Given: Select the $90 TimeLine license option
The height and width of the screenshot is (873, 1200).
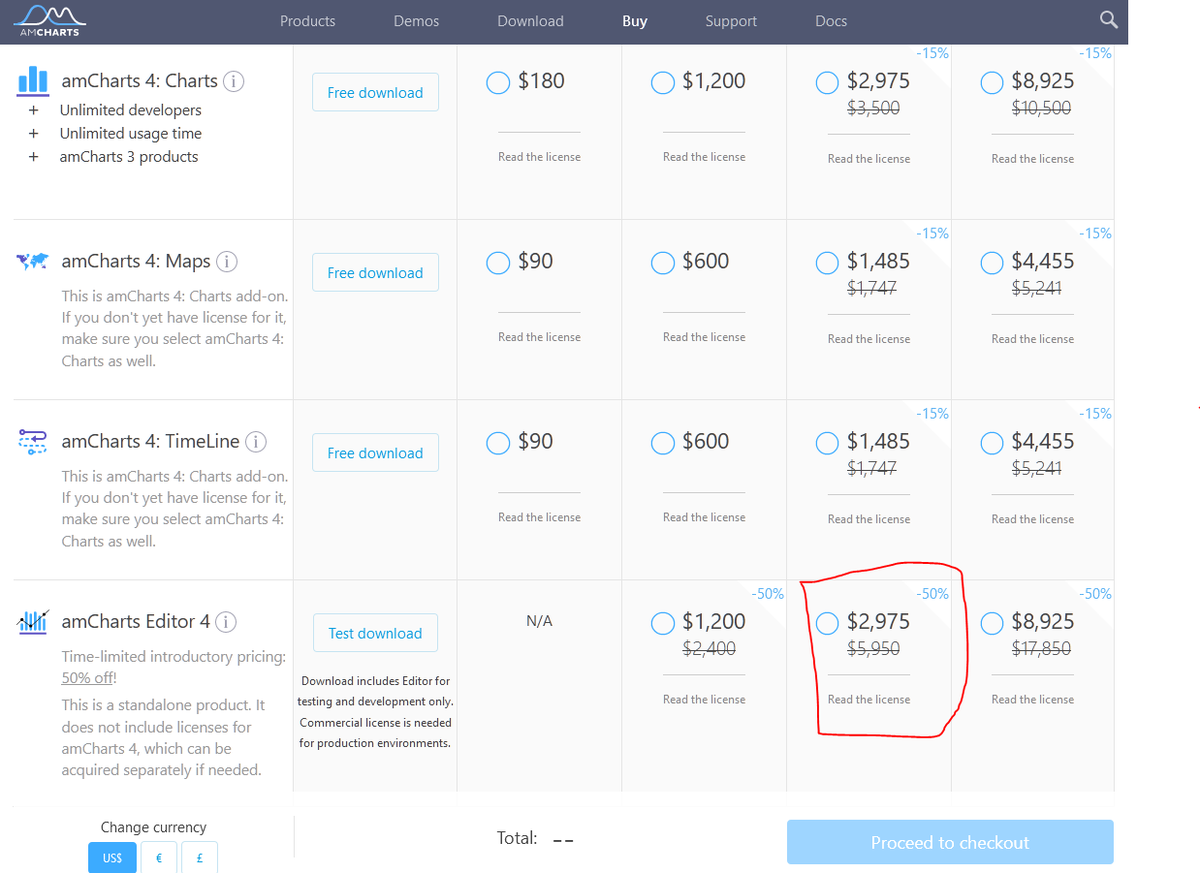Looking at the screenshot, I should pos(498,442).
